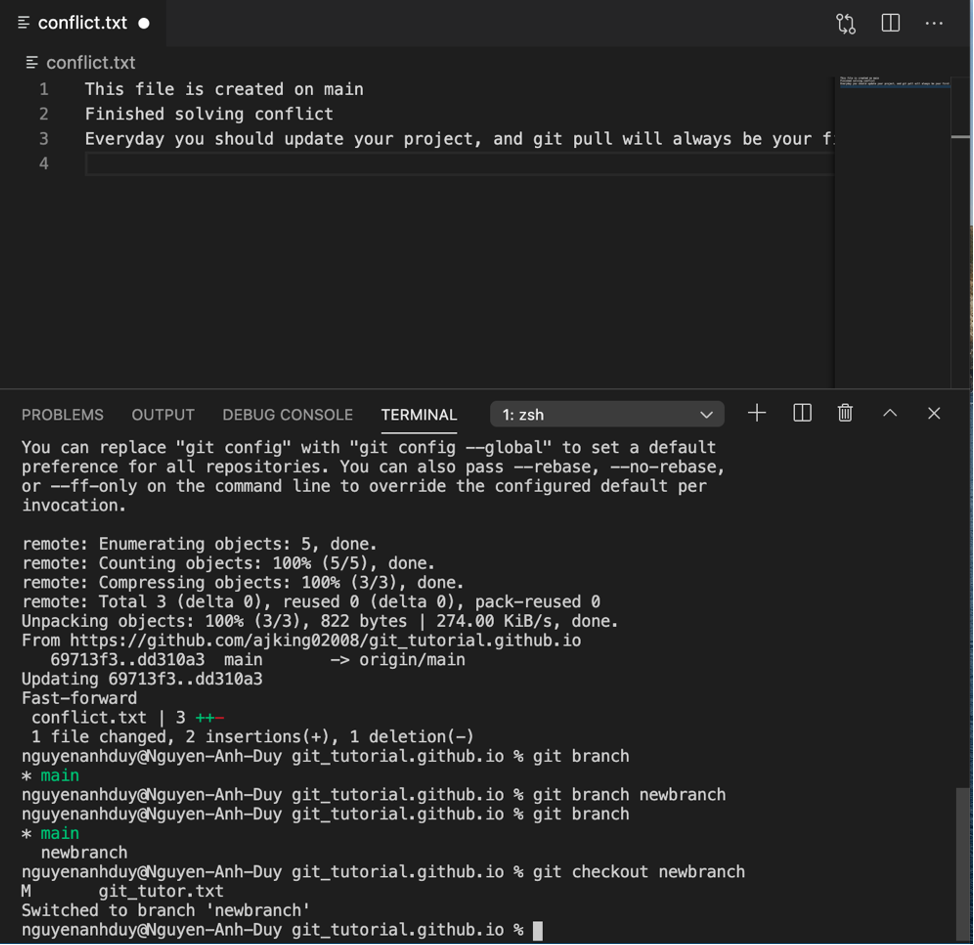Open editor More Actions ellipsis menu
974x945 pixels.
click(934, 24)
